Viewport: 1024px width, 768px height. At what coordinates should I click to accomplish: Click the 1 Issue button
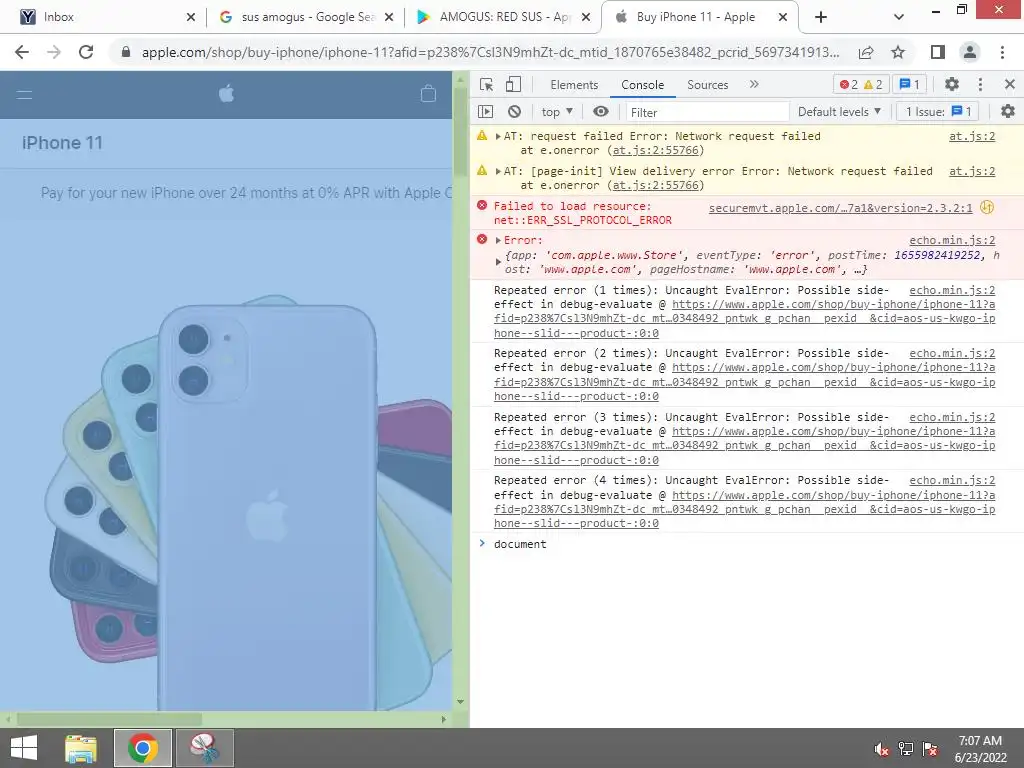click(x=938, y=112)
